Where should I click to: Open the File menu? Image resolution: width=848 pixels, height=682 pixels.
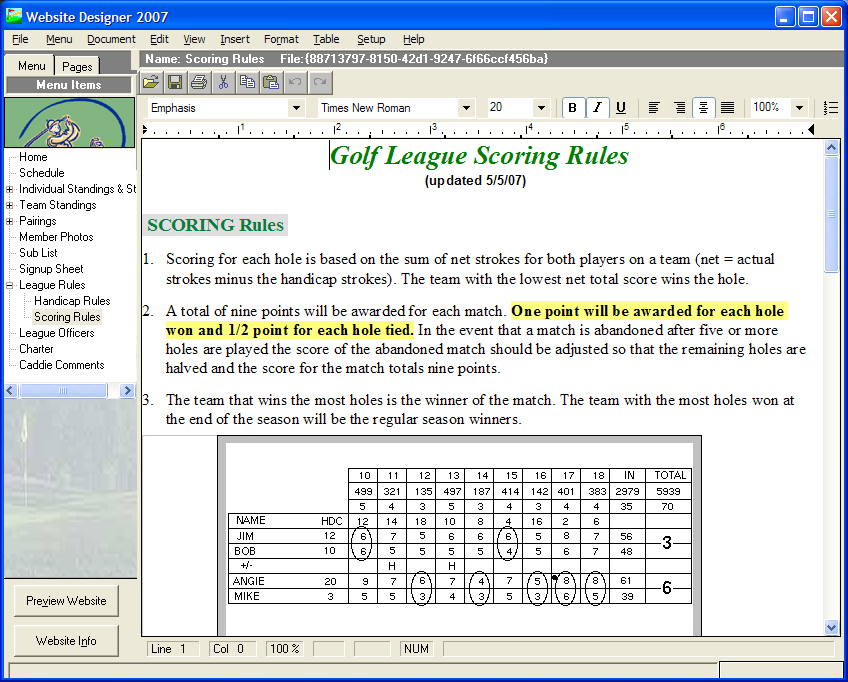coord(20,39)
